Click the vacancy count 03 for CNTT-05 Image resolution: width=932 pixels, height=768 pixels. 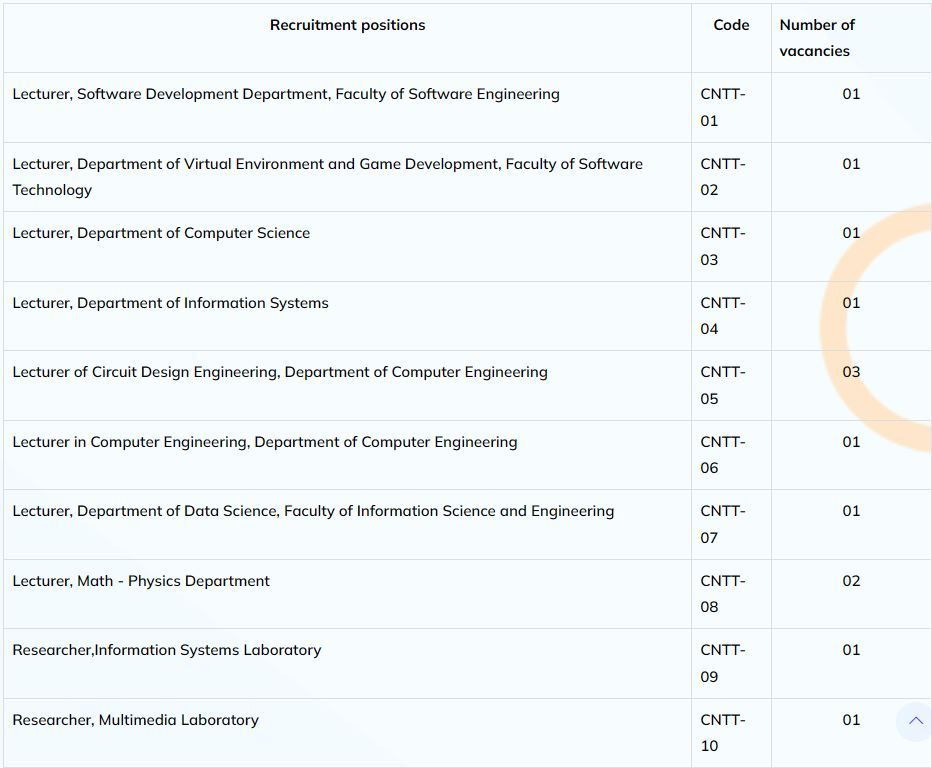pos(851,372)
